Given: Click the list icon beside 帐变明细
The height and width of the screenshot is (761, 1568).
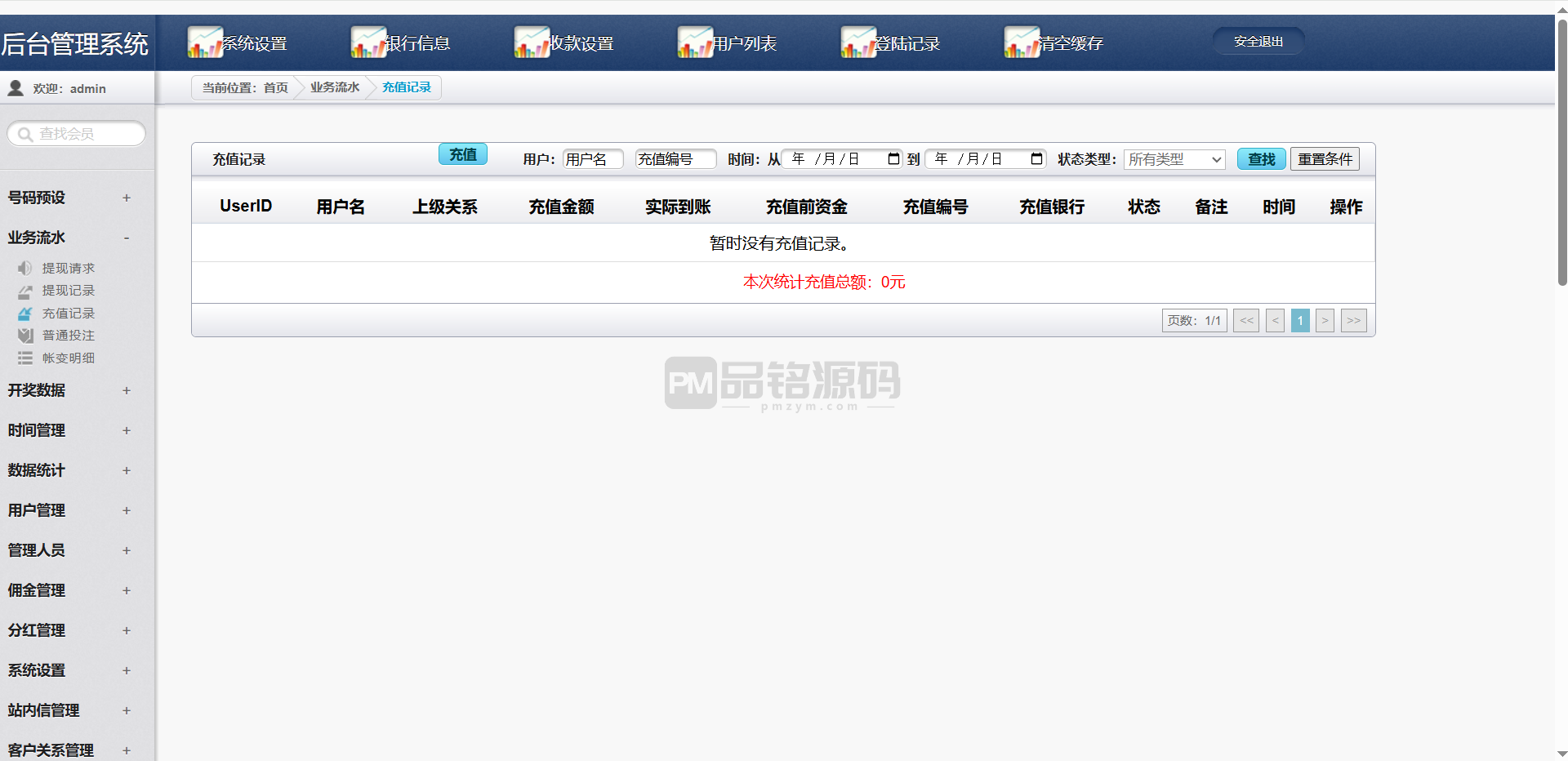Looking at the screenshot, I should [25, 358].
